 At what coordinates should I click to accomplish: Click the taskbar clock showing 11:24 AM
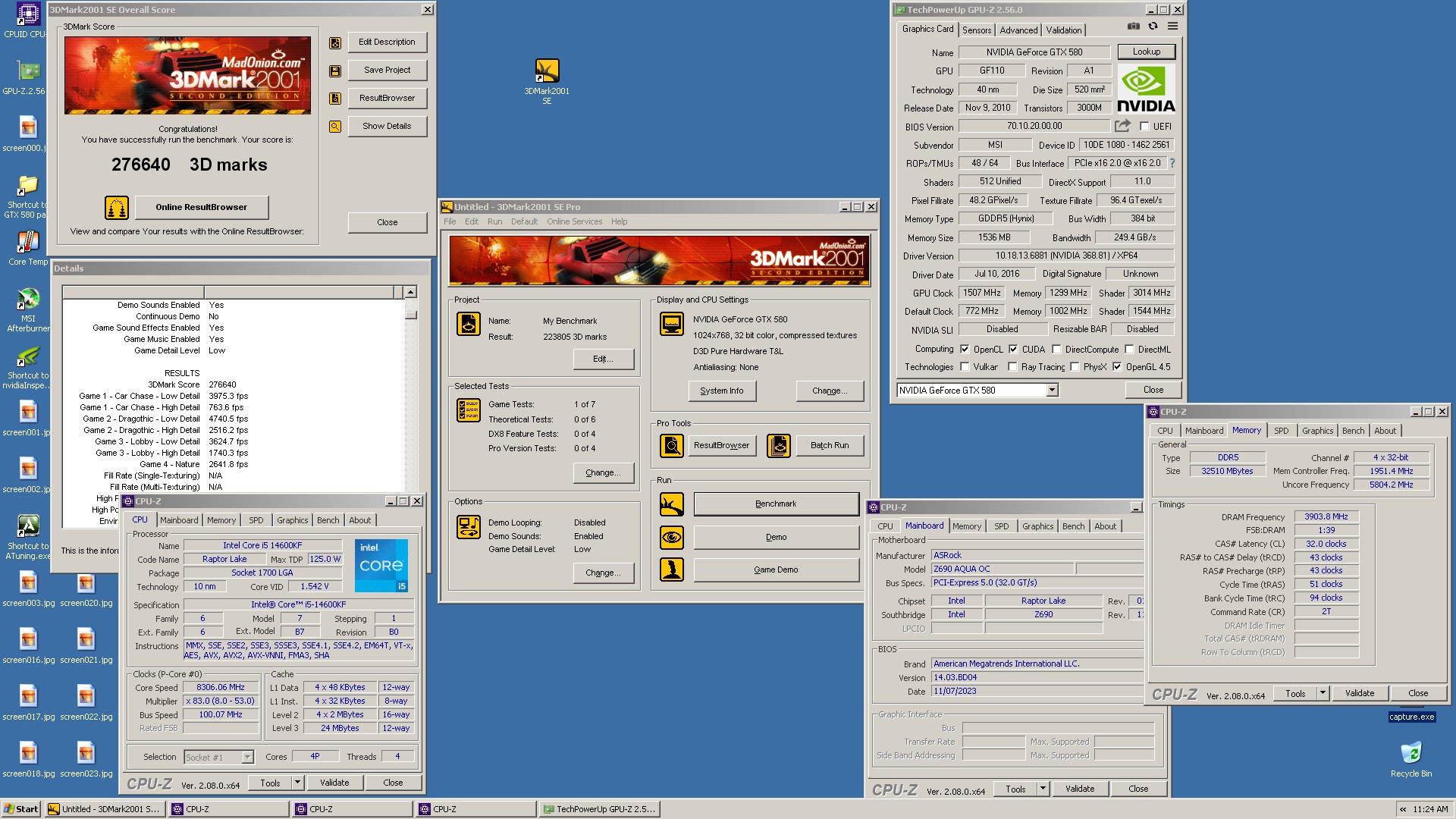[1430, 809]
